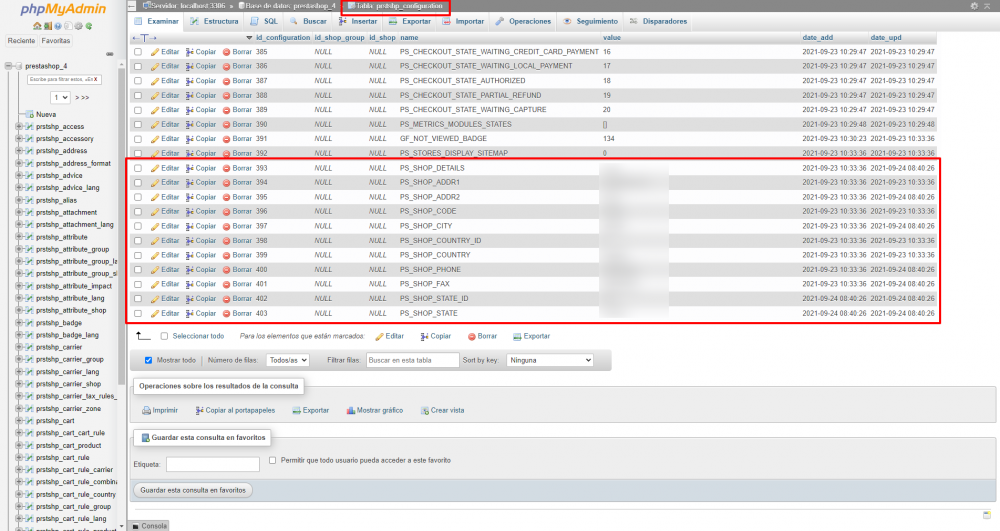1000x531 pixels.
Task: Sort by id_configuration column header
Action: [283, 38]
